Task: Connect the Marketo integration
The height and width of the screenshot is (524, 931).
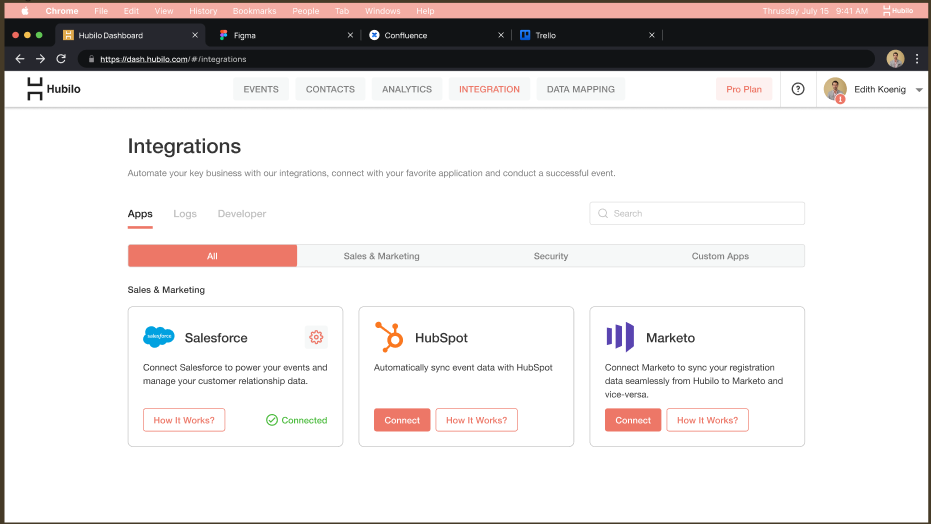Action: pos(633,420)
